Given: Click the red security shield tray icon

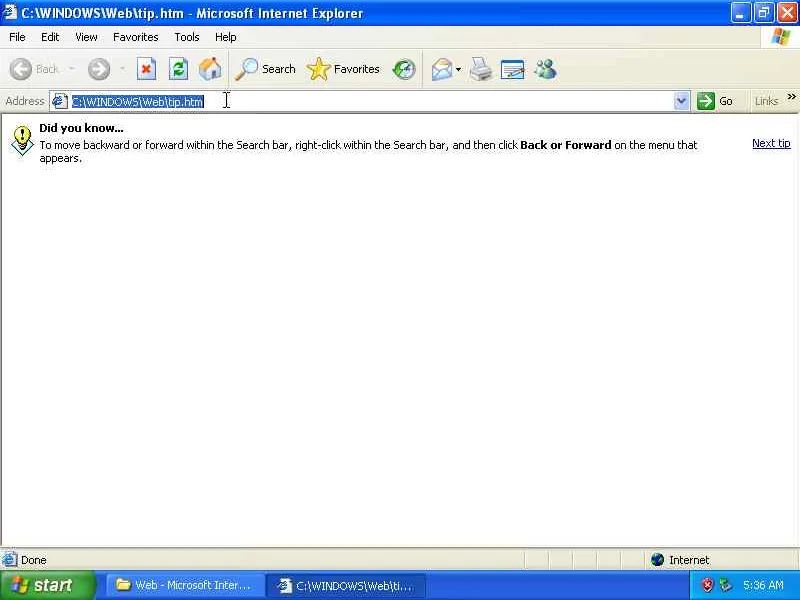Looking at the screenshot, I should (707, 585).
